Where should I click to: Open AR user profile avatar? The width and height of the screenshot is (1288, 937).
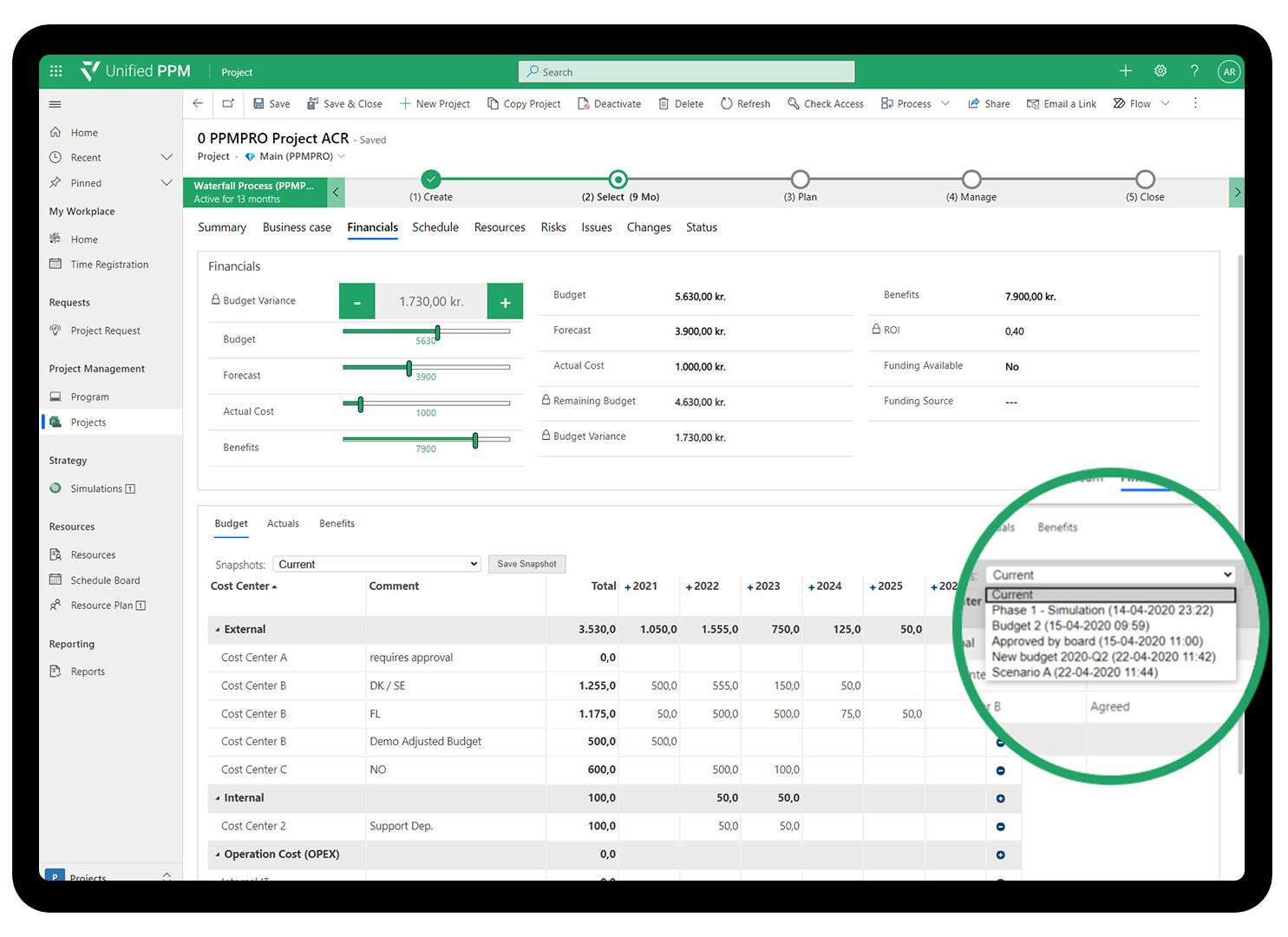(x=1228, y=72)
